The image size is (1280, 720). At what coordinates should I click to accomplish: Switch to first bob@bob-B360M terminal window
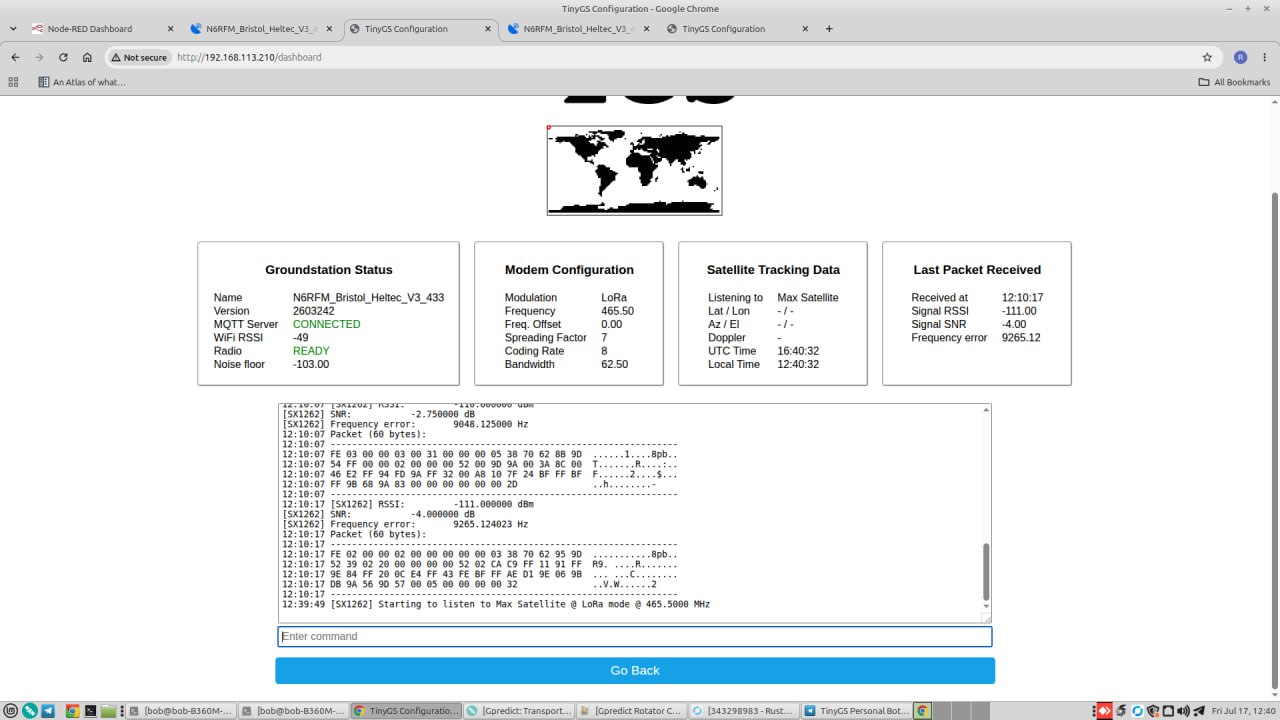coord(182,711)
